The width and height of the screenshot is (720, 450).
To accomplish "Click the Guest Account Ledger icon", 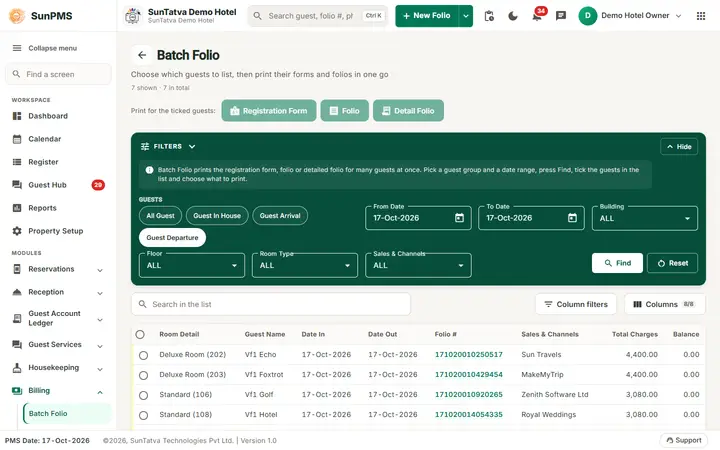I will coord(17,318).
